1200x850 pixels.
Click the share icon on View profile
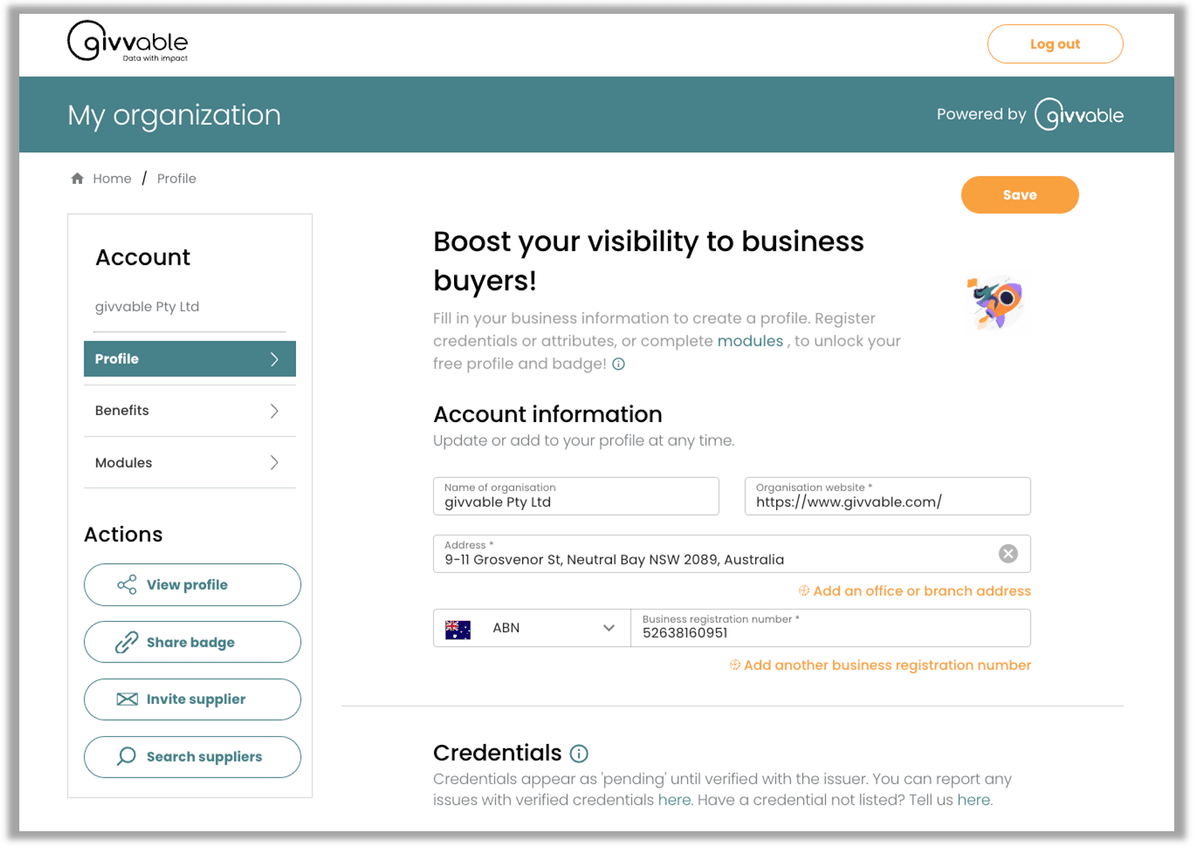127,585
